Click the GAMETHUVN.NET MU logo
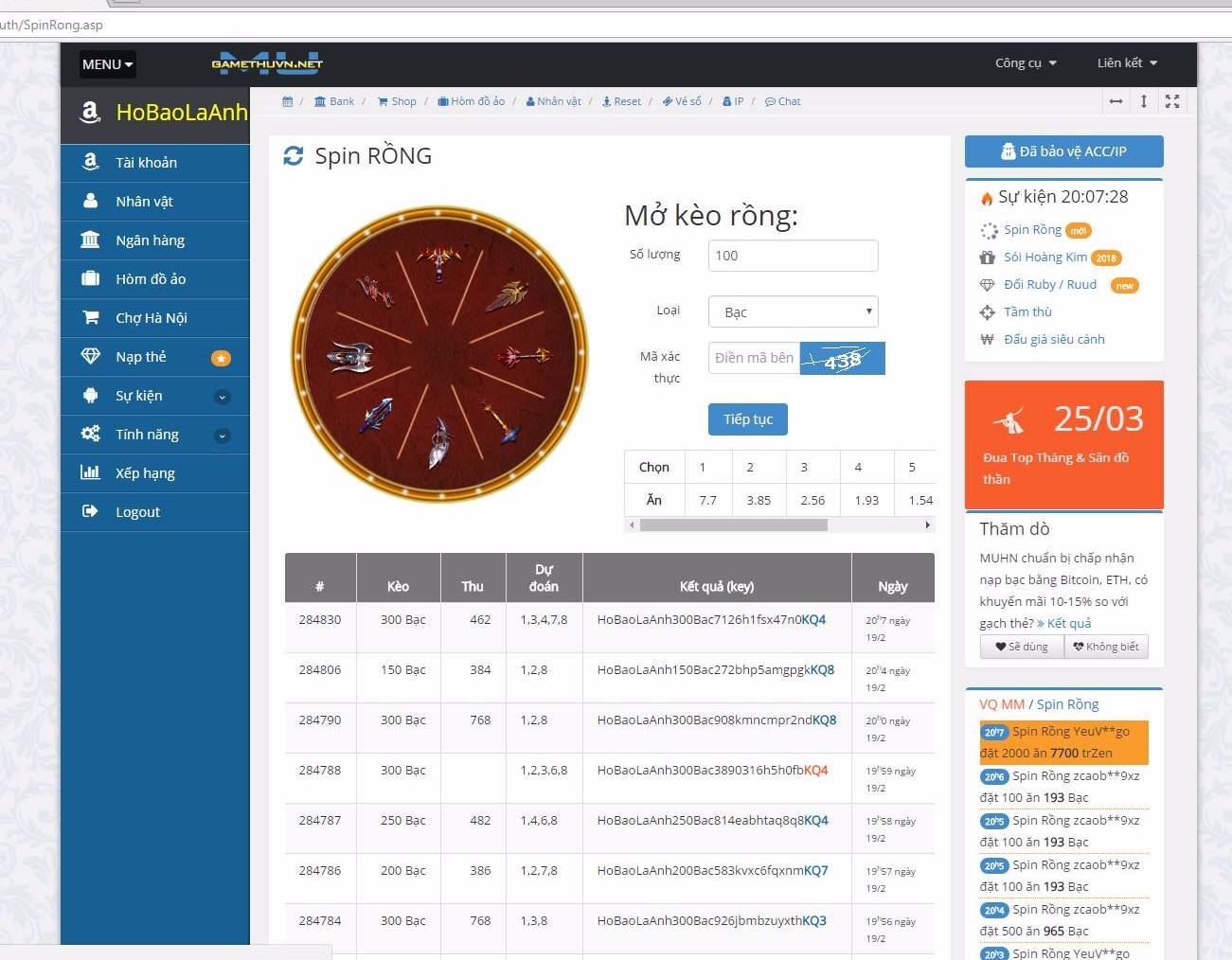The image size is (1232, 960). click(267, 63)
